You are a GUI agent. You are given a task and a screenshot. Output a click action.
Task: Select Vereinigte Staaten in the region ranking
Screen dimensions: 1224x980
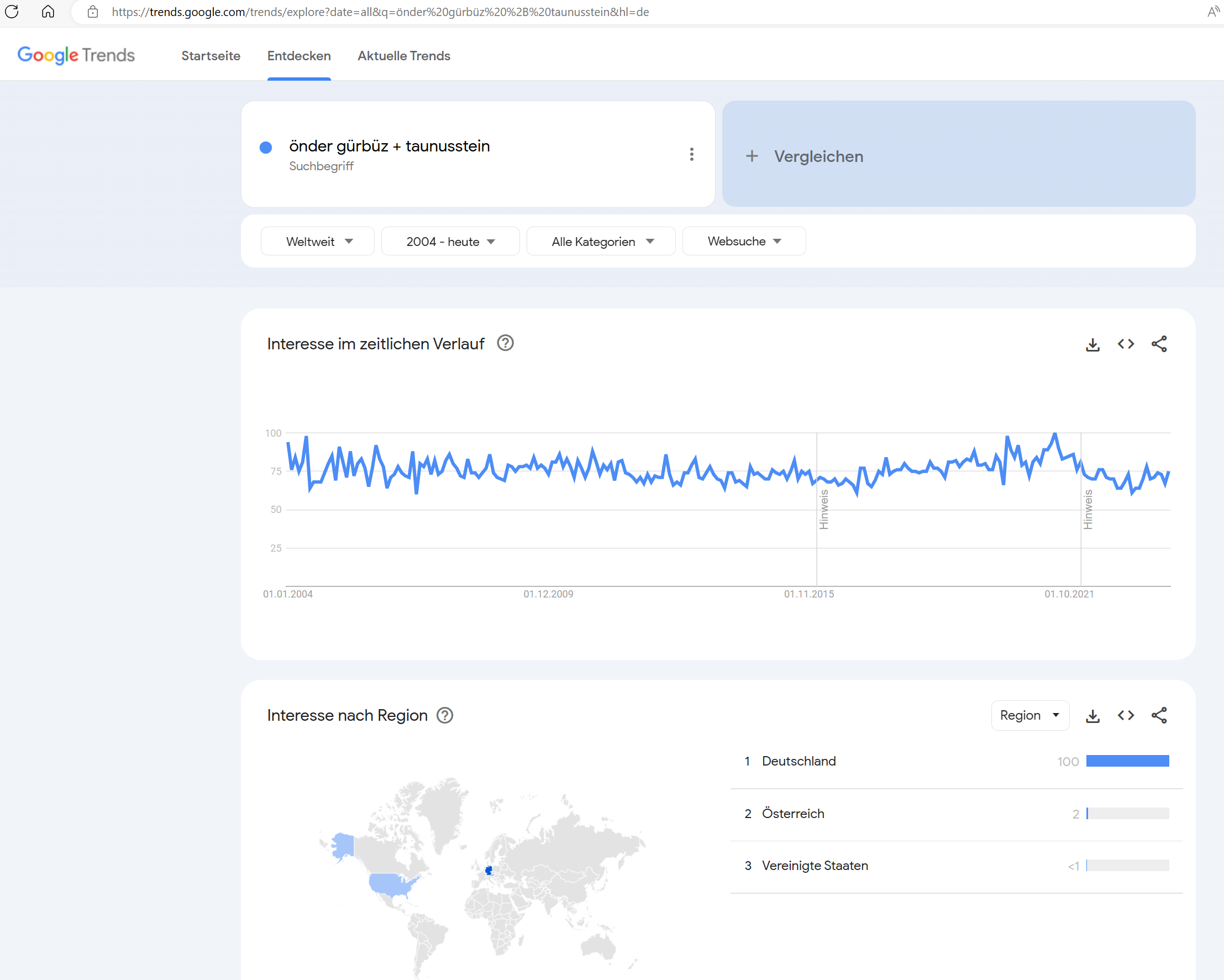(x=815, y=866)
